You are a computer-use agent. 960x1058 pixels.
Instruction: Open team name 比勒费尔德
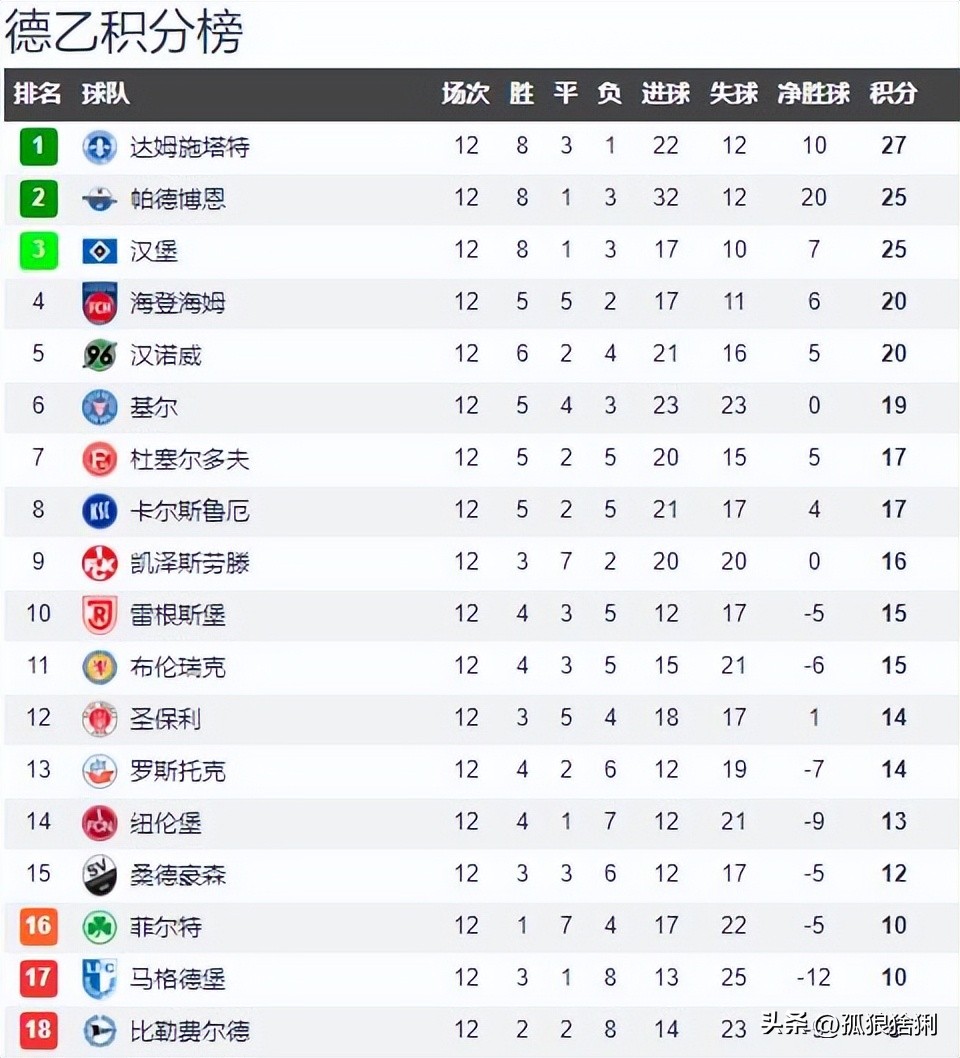189,1031
